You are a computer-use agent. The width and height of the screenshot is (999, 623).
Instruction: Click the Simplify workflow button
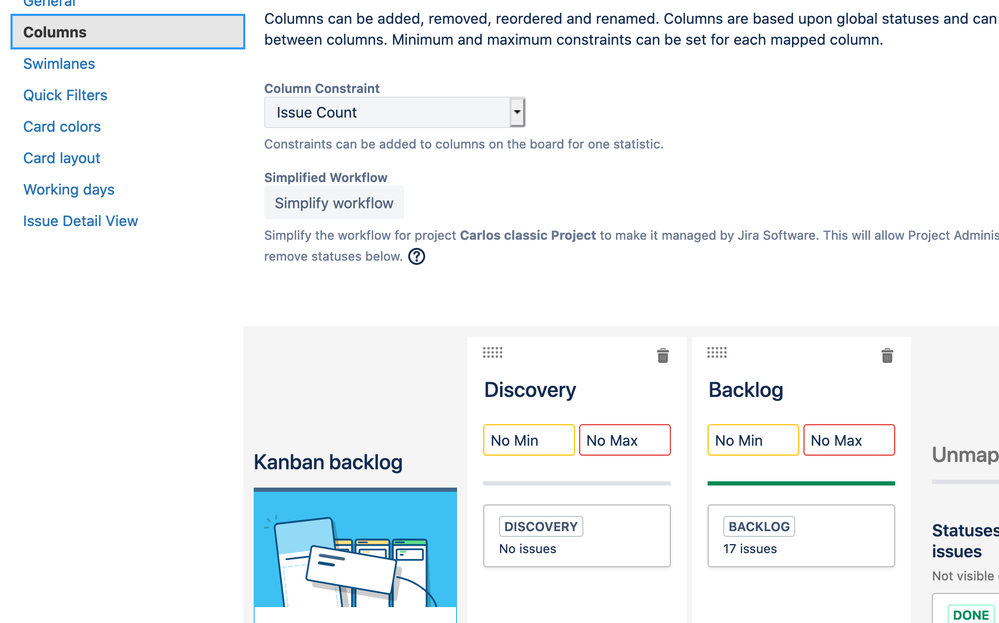coord(334,203)
